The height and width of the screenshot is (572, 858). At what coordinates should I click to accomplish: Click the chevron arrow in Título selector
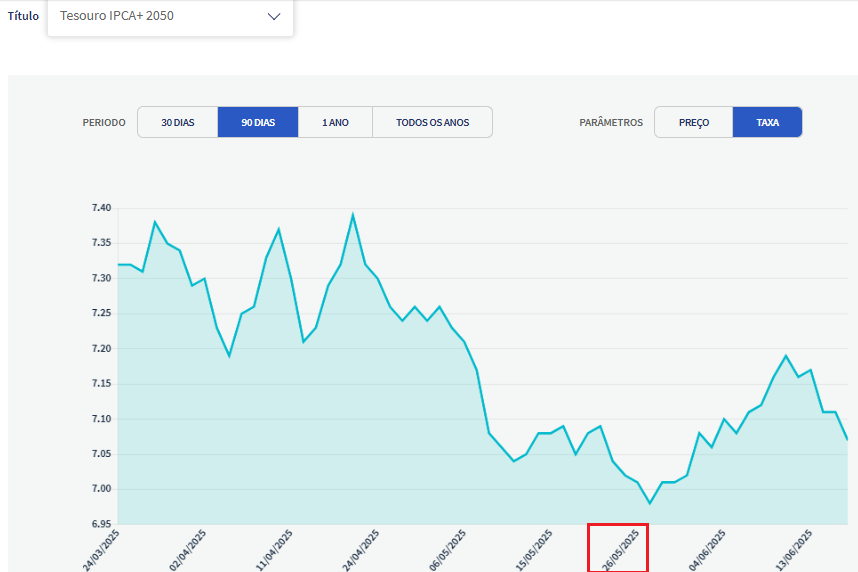click(274, 16)
